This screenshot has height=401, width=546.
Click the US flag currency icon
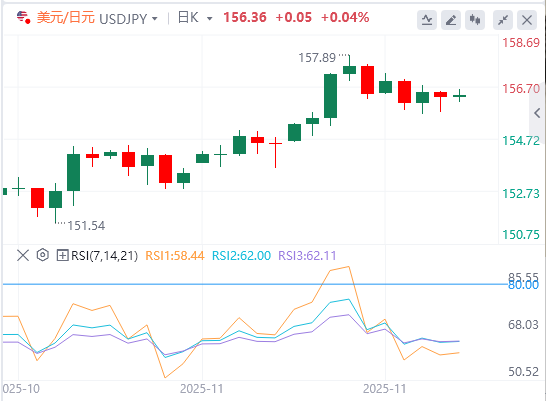pos(23,17)
